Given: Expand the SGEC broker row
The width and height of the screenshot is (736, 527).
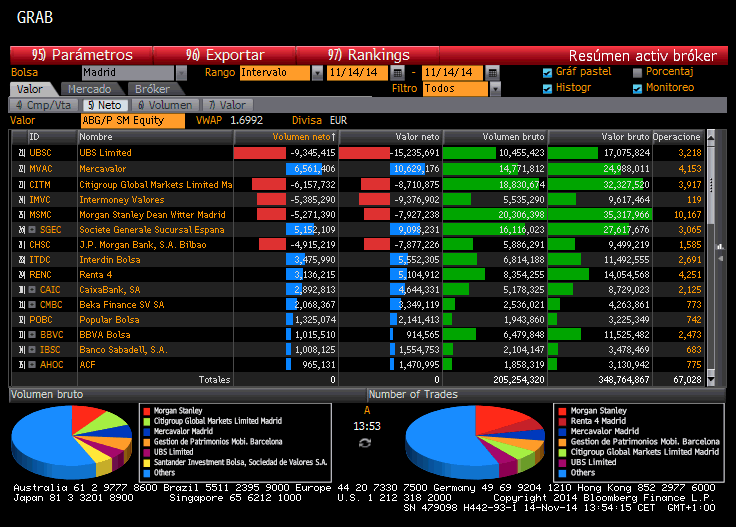Looking at the screenshot, I should [x=32, y=230].
